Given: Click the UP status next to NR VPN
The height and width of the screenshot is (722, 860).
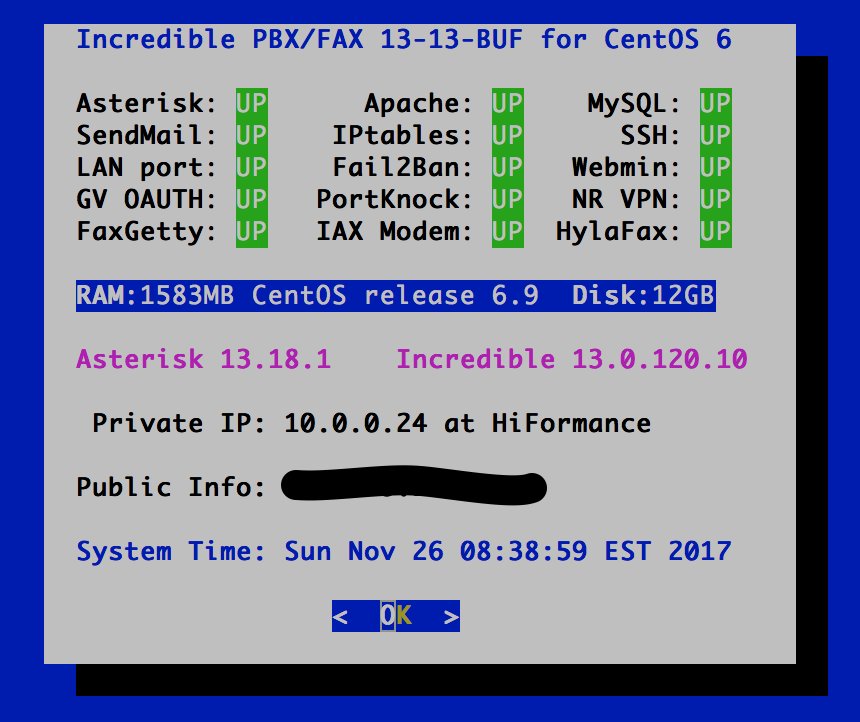Looking at the screenshot, I should point(716,199).
